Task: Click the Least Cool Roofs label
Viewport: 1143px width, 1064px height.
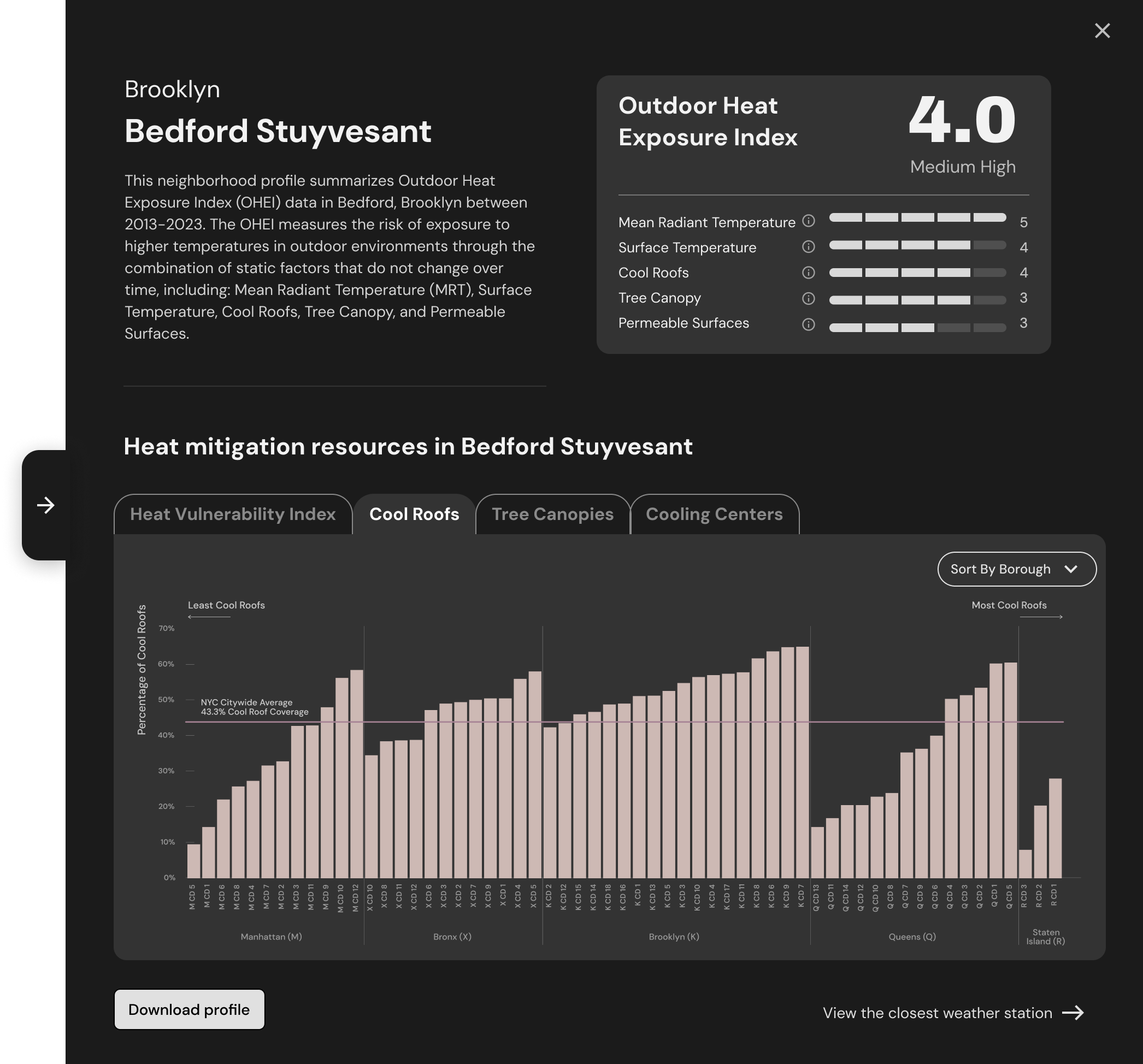Action: click(227, 605)
